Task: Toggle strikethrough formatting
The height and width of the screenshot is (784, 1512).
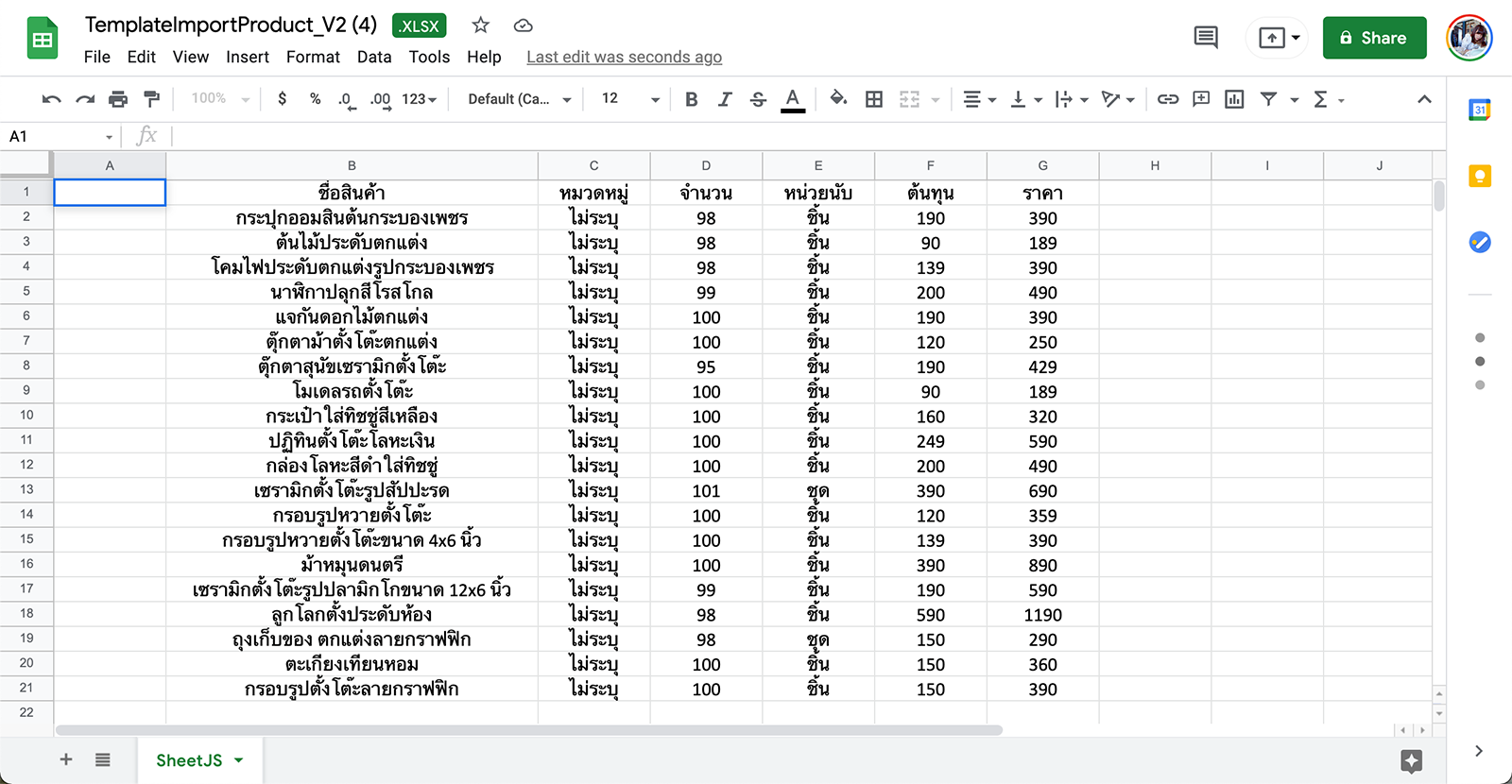Action: (758, 99)
